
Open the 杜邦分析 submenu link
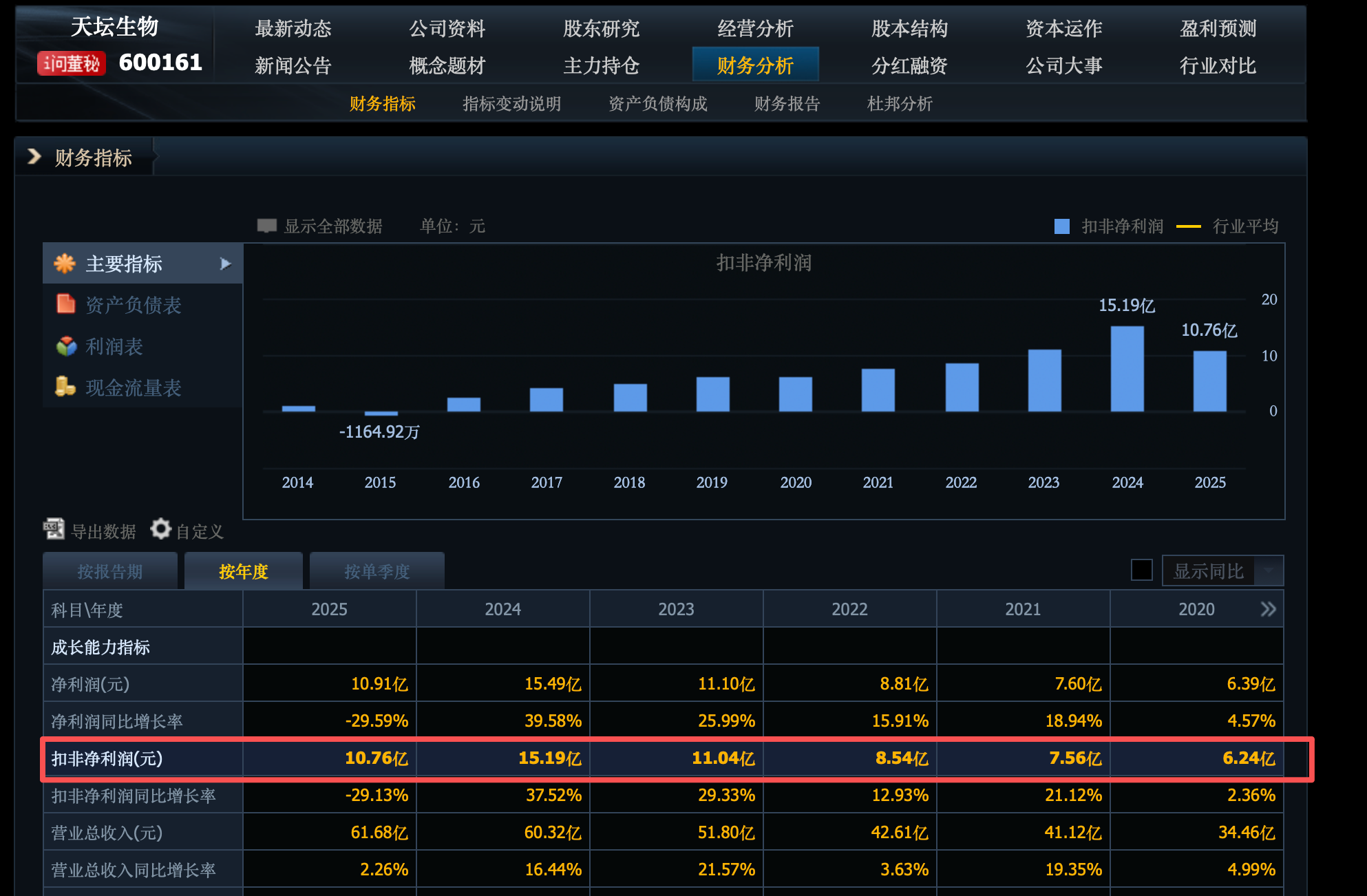pos(899,104)
